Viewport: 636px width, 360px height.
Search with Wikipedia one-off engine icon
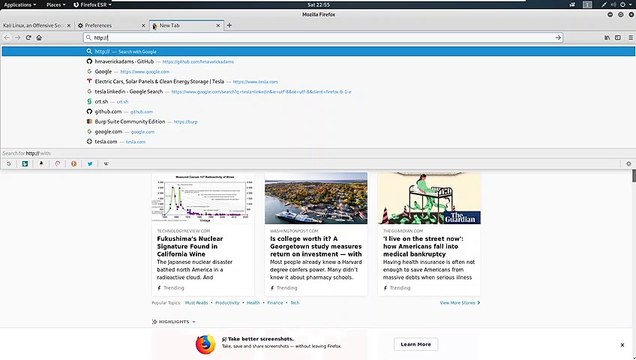pos(106,164)
